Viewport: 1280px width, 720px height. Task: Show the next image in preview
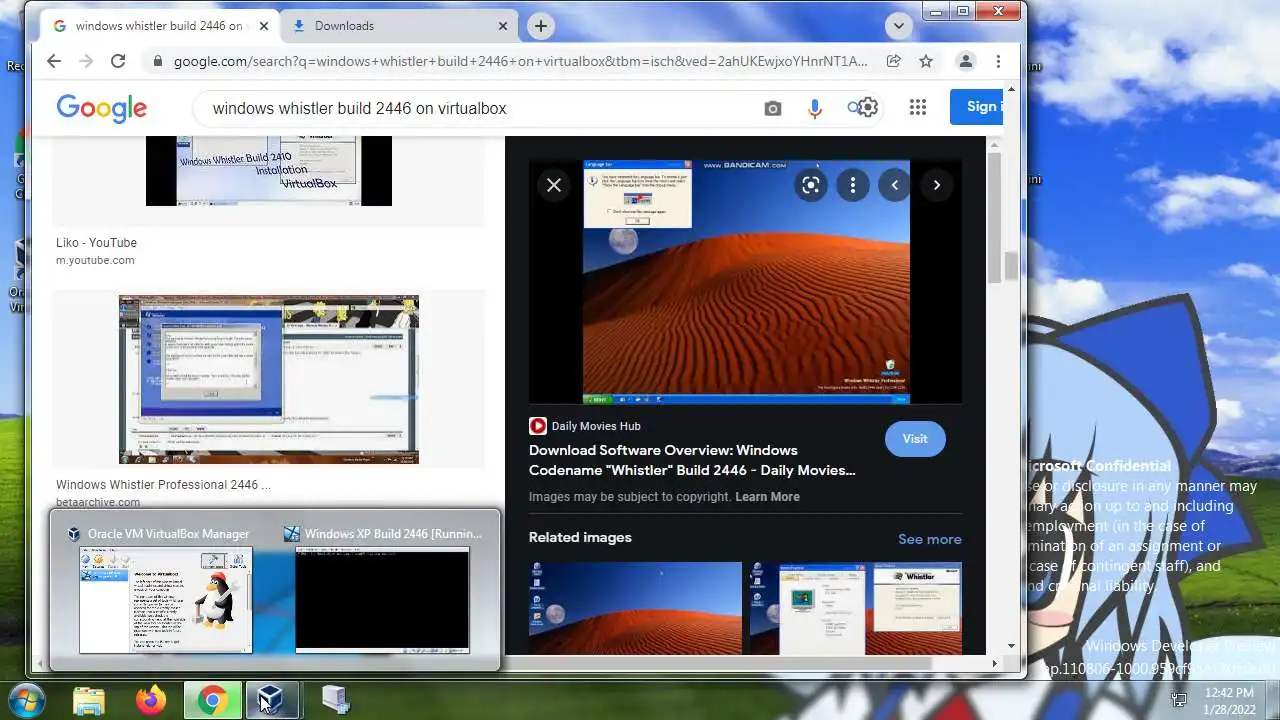point(937,185)
